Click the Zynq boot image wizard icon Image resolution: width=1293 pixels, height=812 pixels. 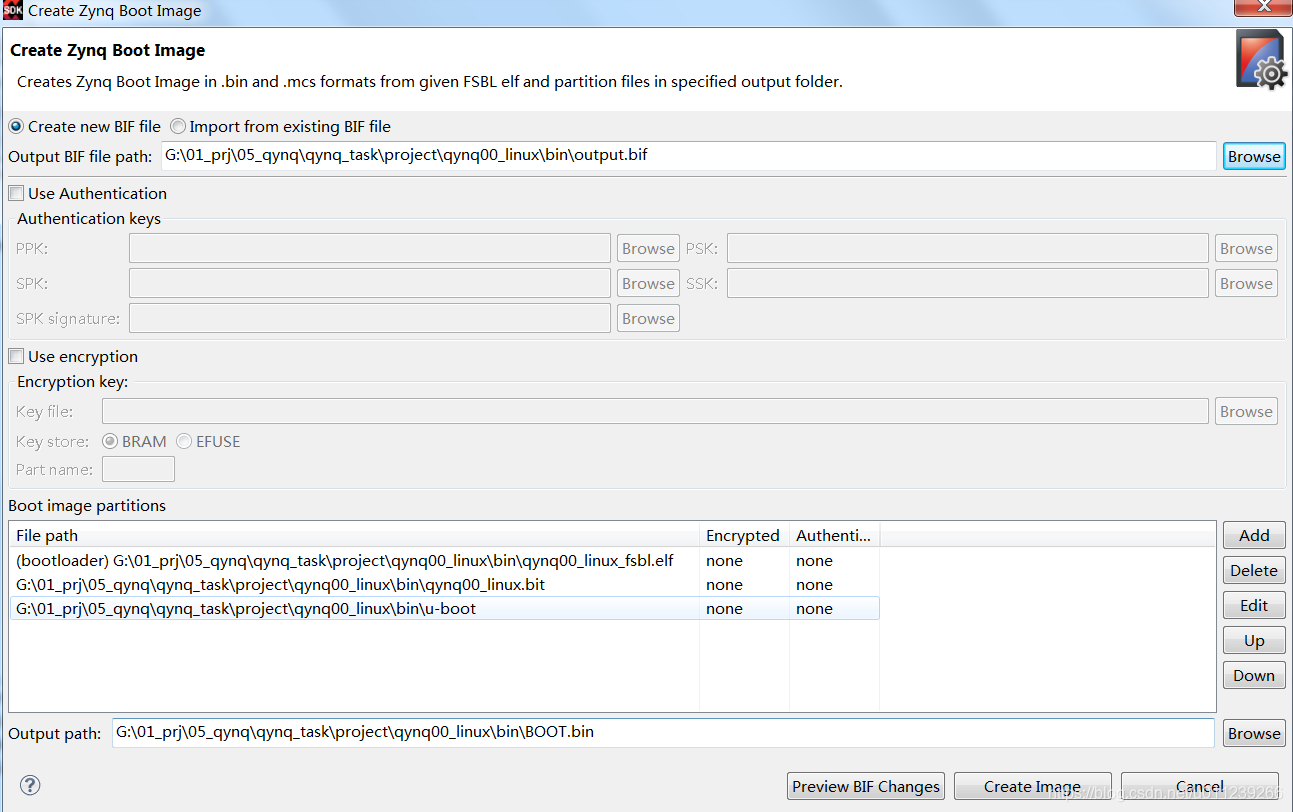(x=1261, y=61)
